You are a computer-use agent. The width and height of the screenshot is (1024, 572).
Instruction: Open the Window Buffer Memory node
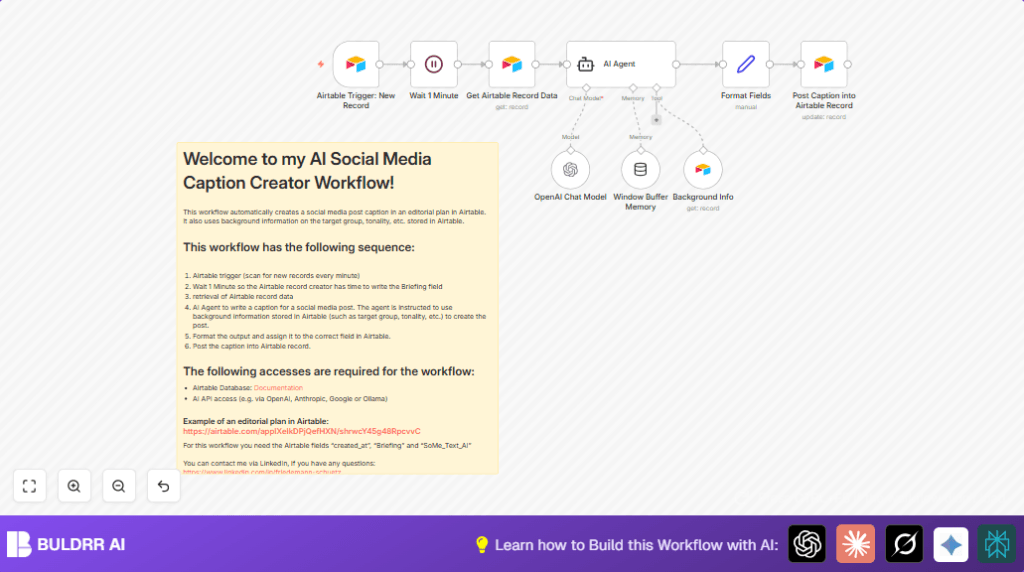coord(640,170)
